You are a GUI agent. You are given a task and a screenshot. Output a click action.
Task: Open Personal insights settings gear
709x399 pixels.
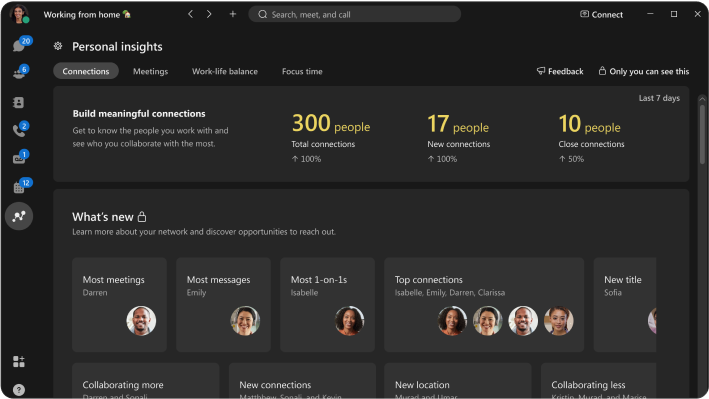coord(58,46)
